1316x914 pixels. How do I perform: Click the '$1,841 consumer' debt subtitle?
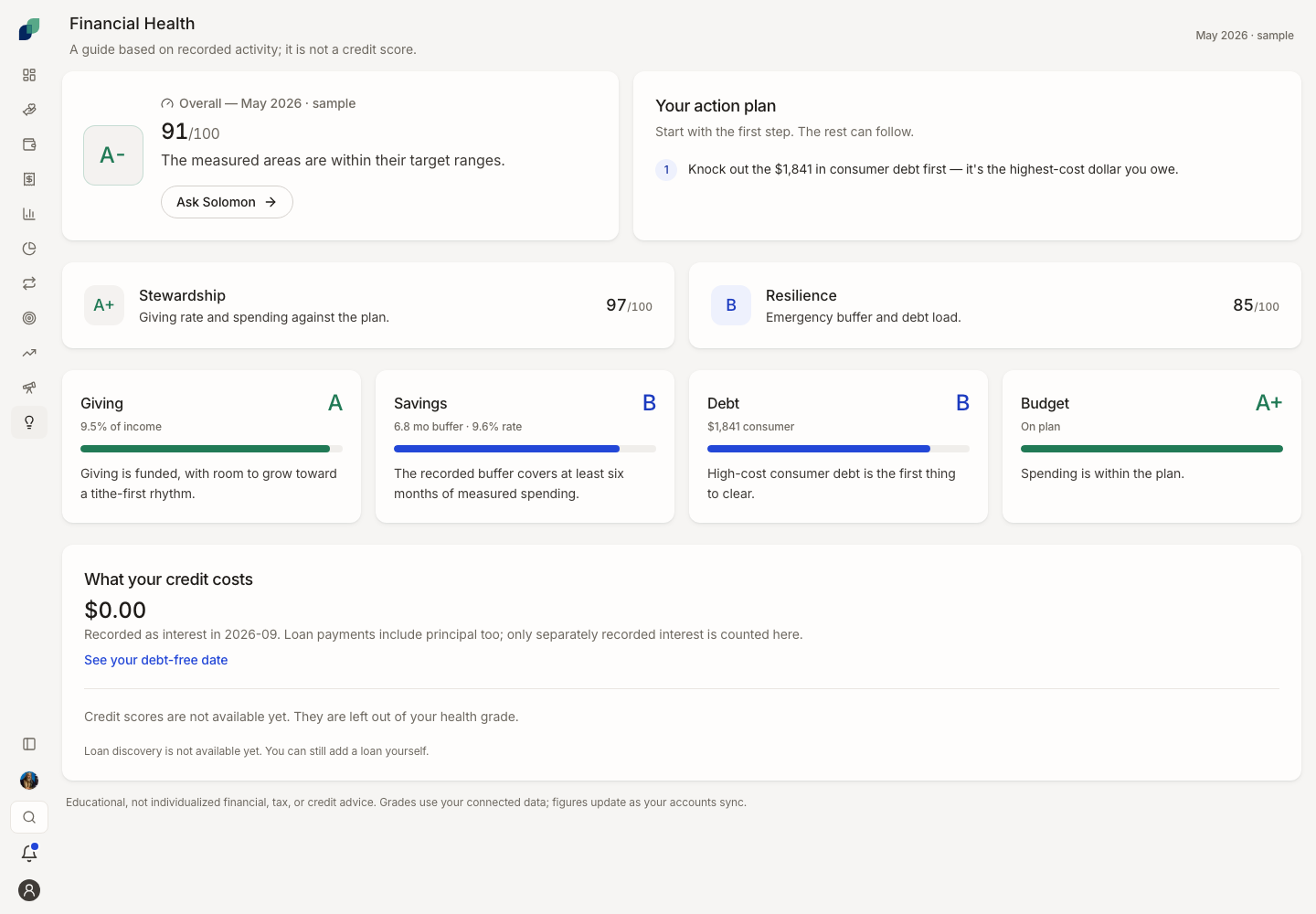pos(750,427)
